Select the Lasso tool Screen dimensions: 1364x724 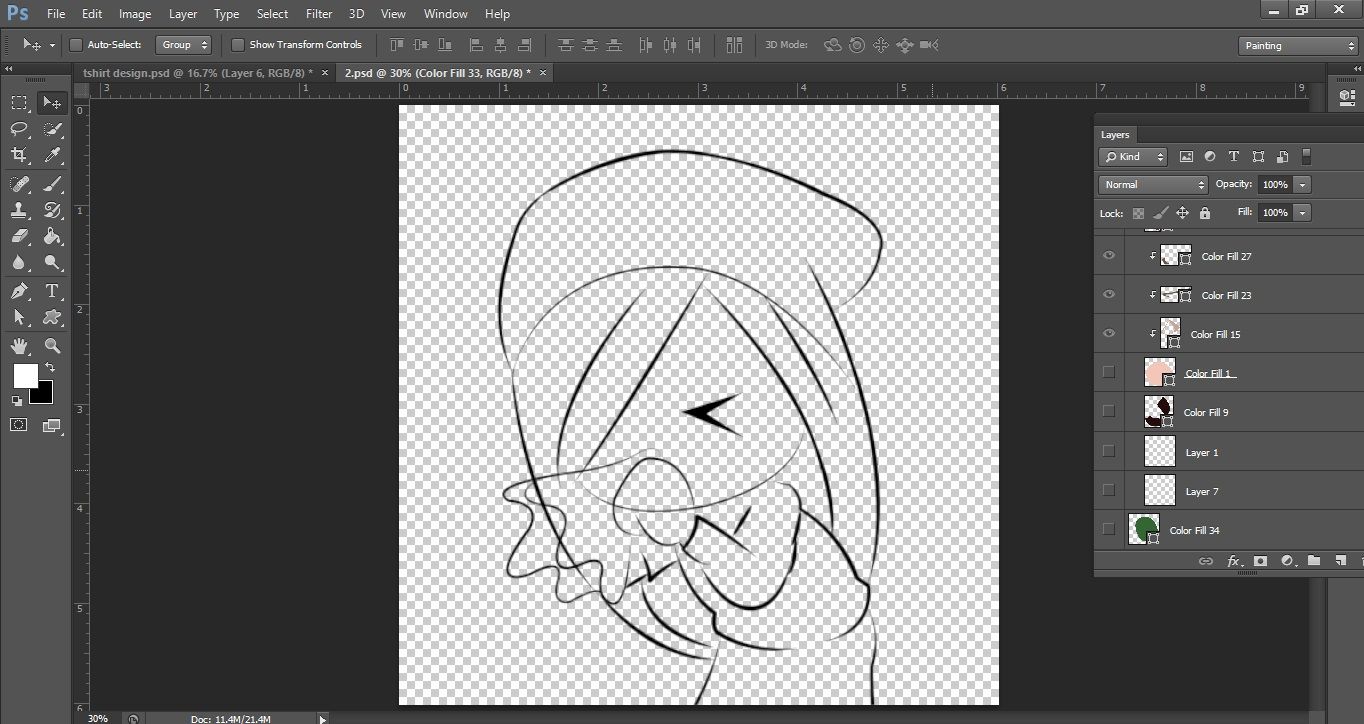19,129
